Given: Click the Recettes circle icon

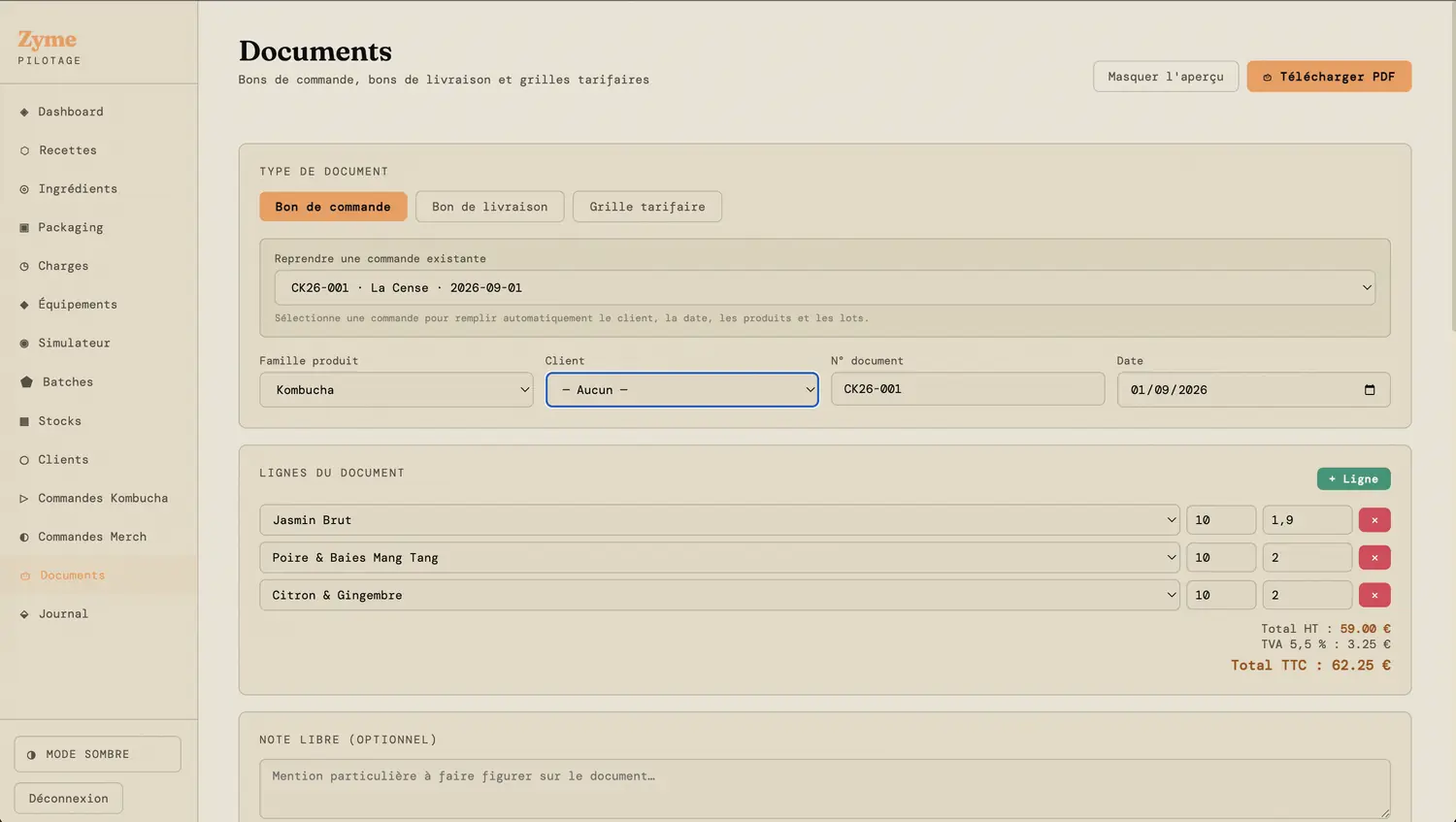Looking at the screenshot, I should tap(24, 151).
